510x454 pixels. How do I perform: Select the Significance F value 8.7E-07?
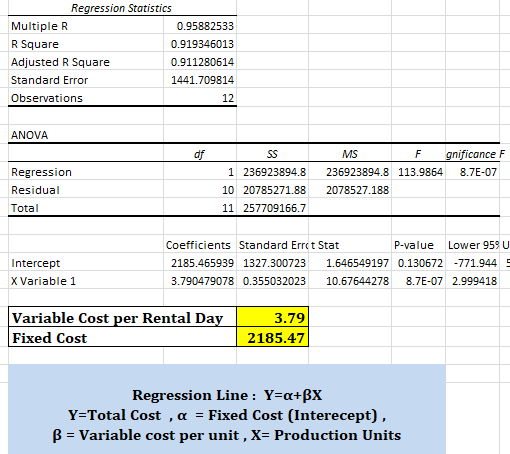pyautogui.click(x=473, y=172)
